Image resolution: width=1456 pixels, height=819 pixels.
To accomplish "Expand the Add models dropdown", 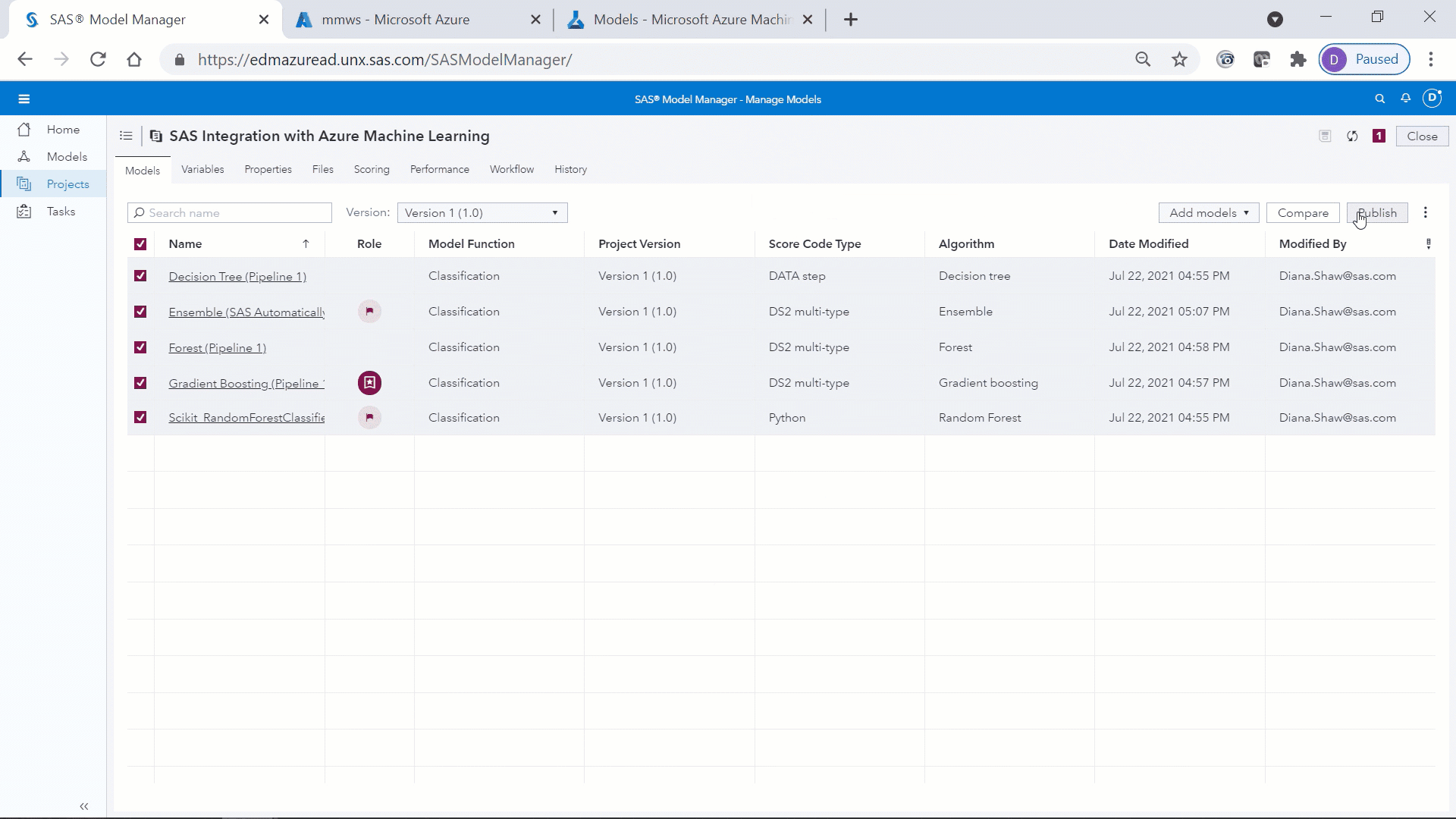I will 1208,213.
